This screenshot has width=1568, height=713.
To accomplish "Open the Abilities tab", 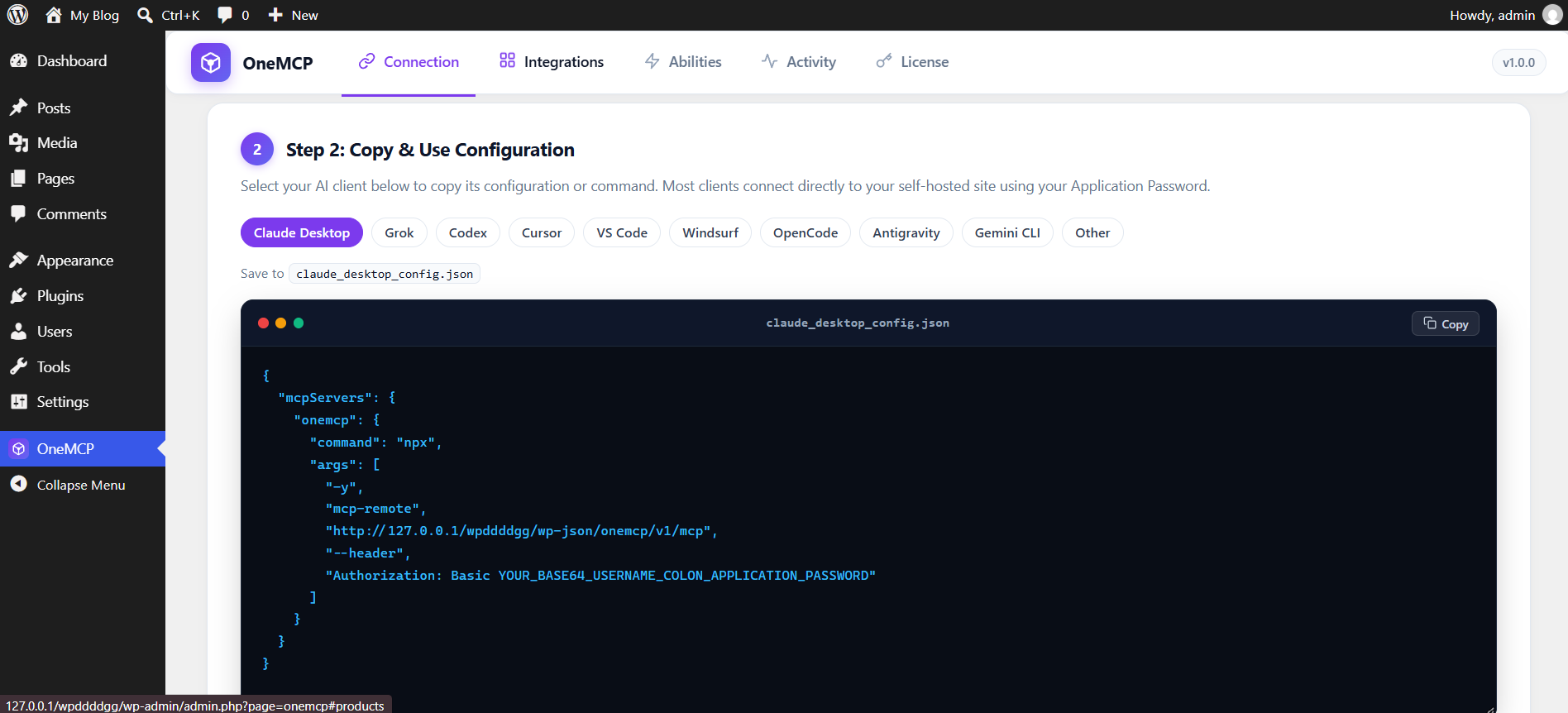I will (x=683, y=62).
